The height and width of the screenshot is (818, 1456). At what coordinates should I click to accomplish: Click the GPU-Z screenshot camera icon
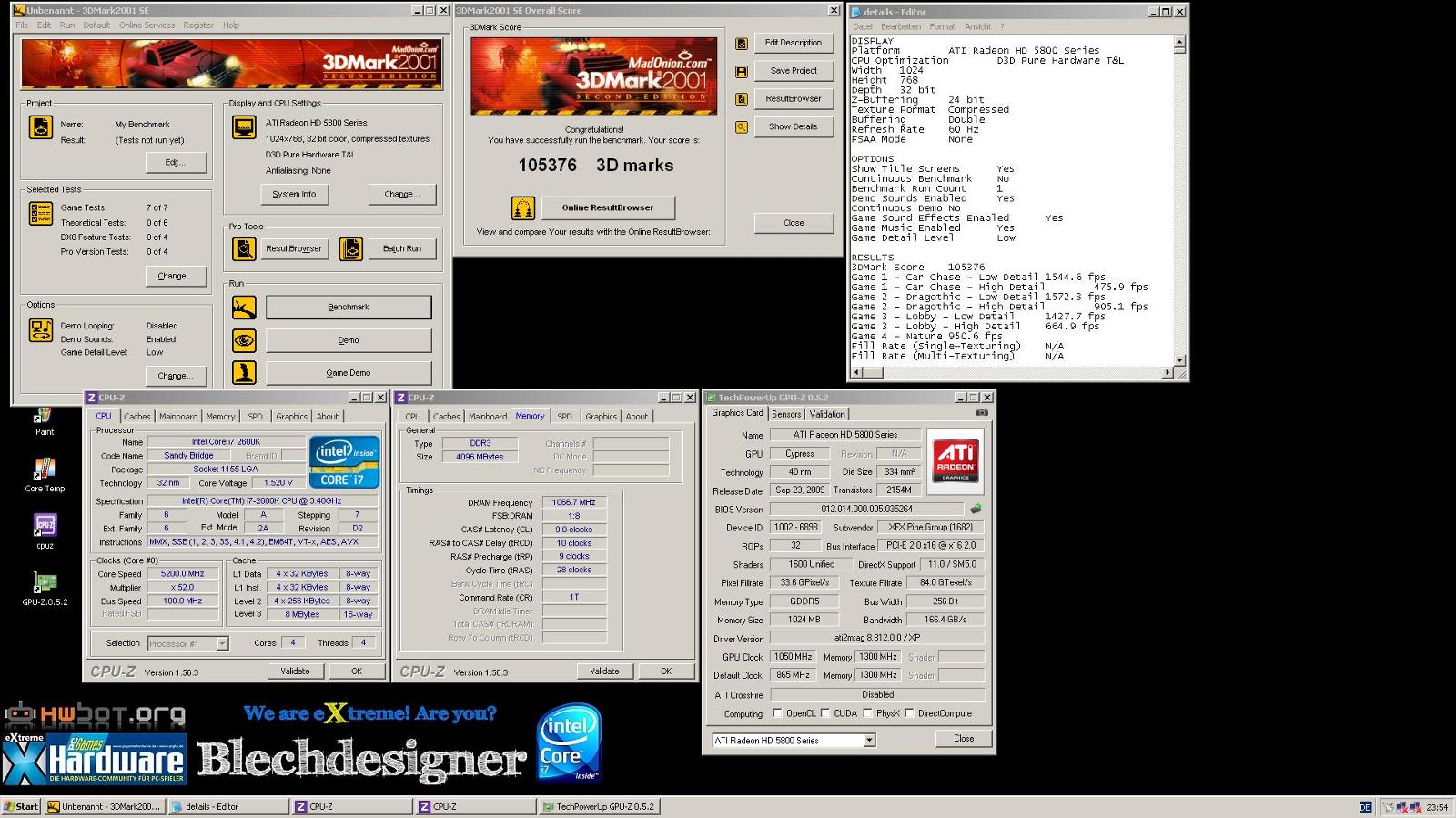(x=982, y=413)
